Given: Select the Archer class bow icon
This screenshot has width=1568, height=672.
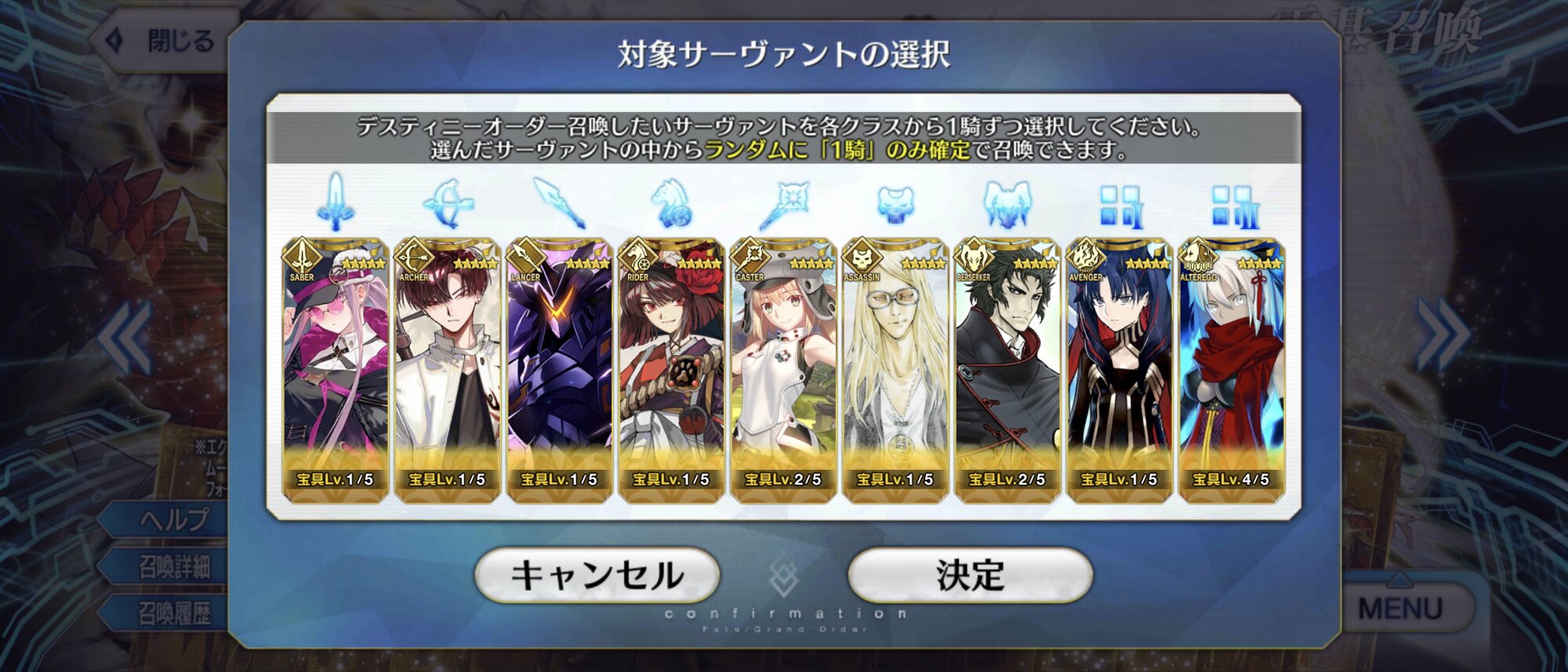Looking at the screenshot, I should click(x=448, y=204).
